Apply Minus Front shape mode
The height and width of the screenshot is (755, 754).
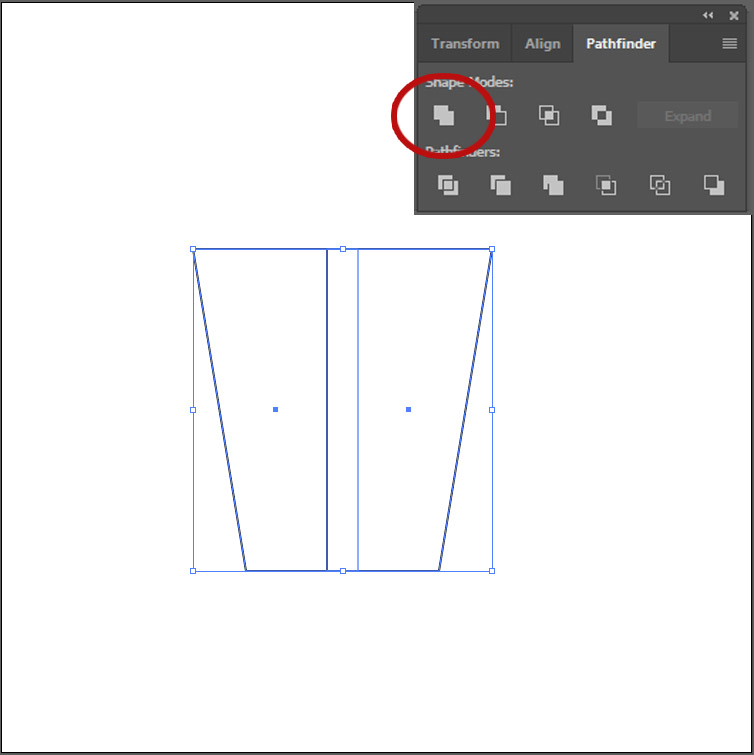pyautogui.click(x=497, y=116)
